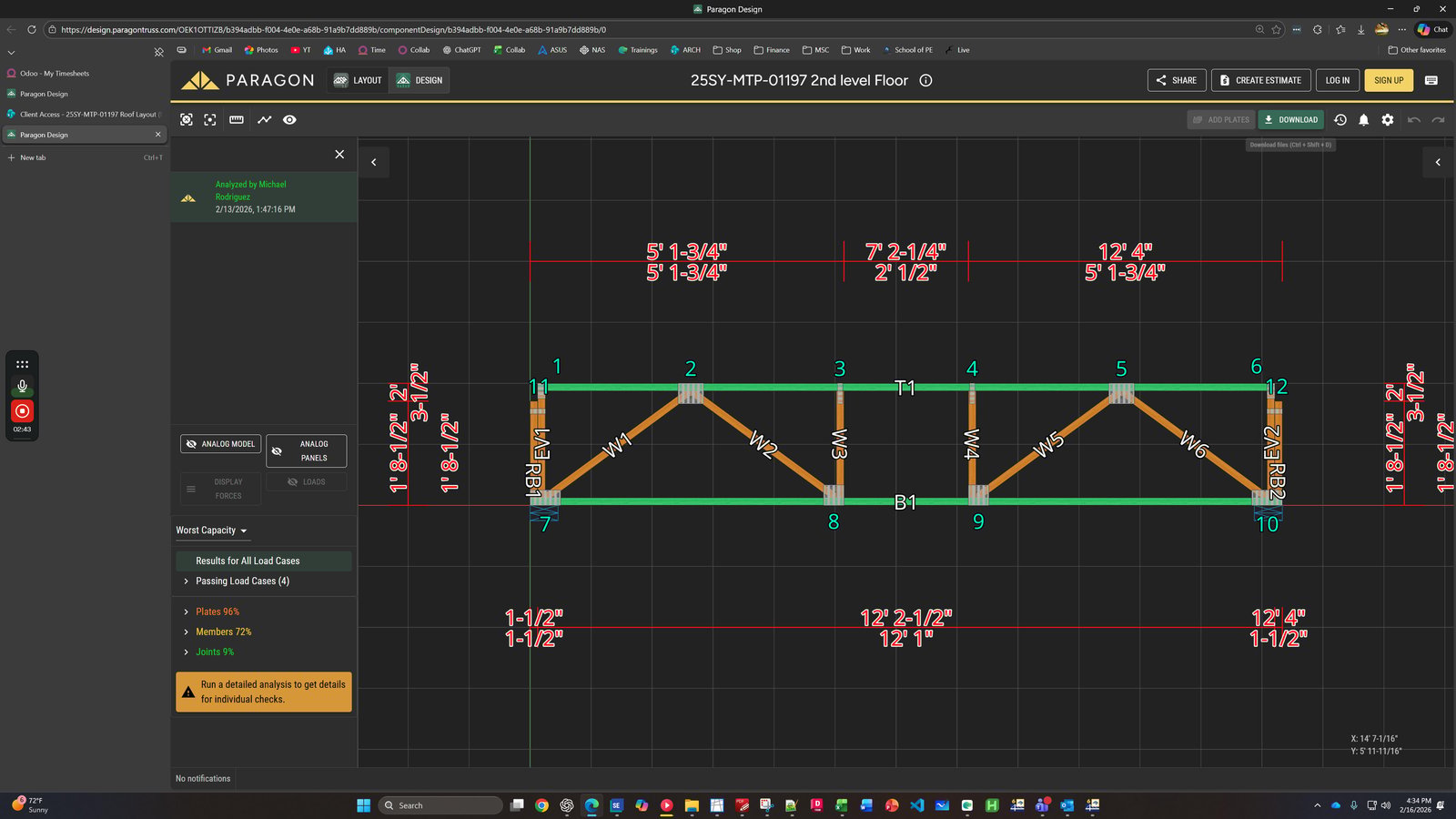Screen dimensions: 1456x819
Task: Open the Trainings bookmark folder
Action: point(638,50)
